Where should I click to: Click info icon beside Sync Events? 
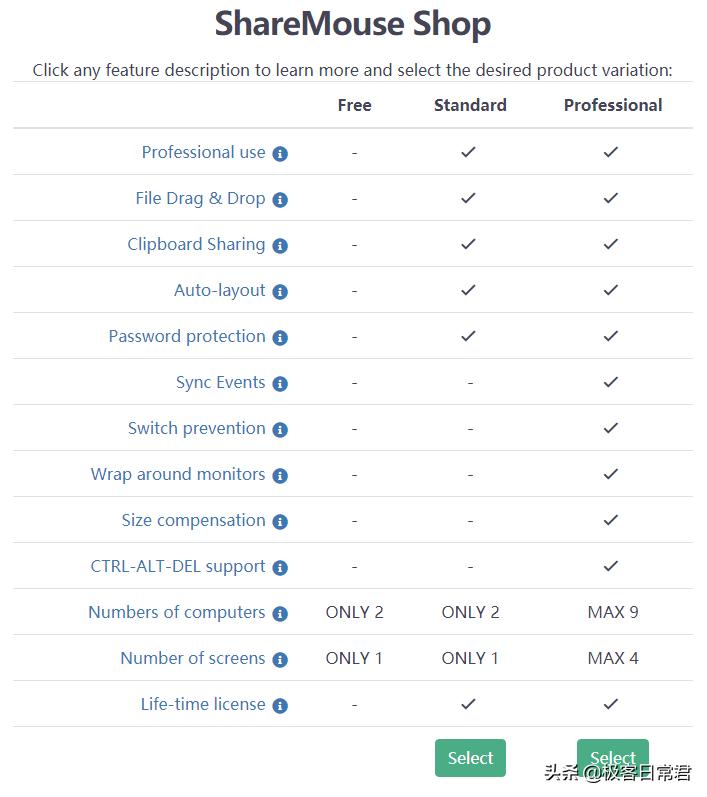tap(280, 384)
